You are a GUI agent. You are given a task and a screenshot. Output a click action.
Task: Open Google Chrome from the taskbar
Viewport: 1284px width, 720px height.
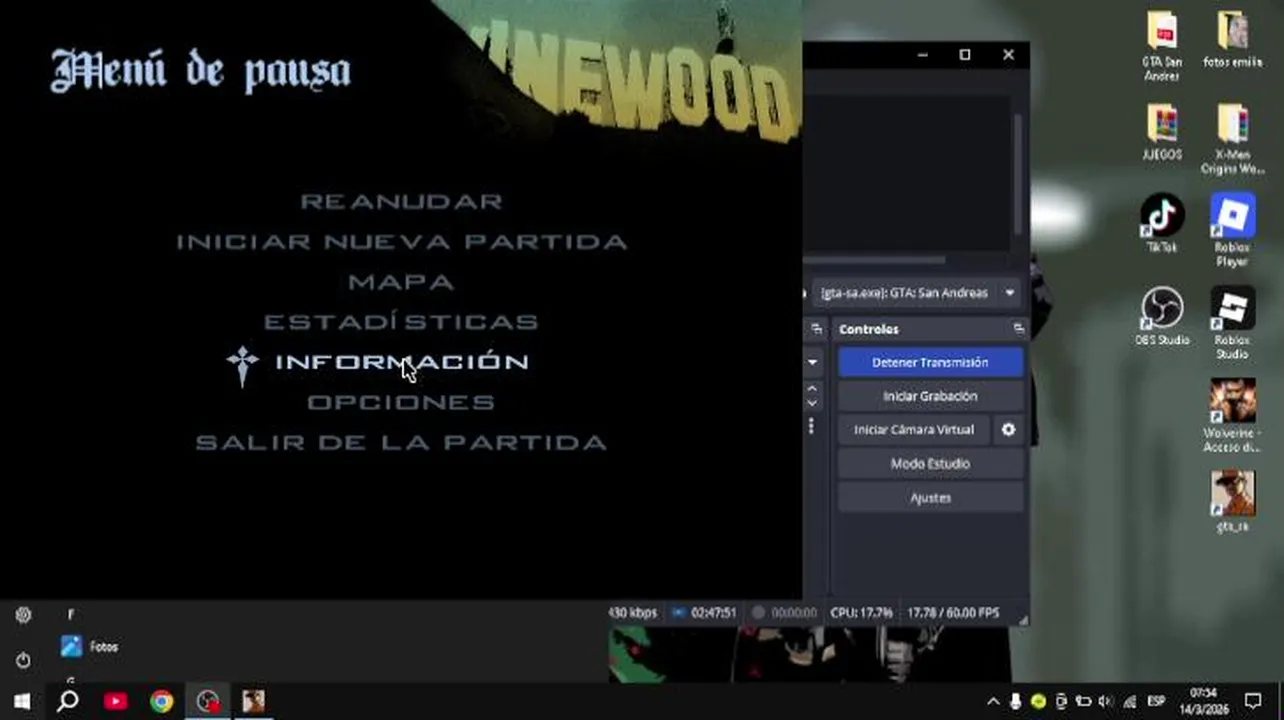click(161, 701)
